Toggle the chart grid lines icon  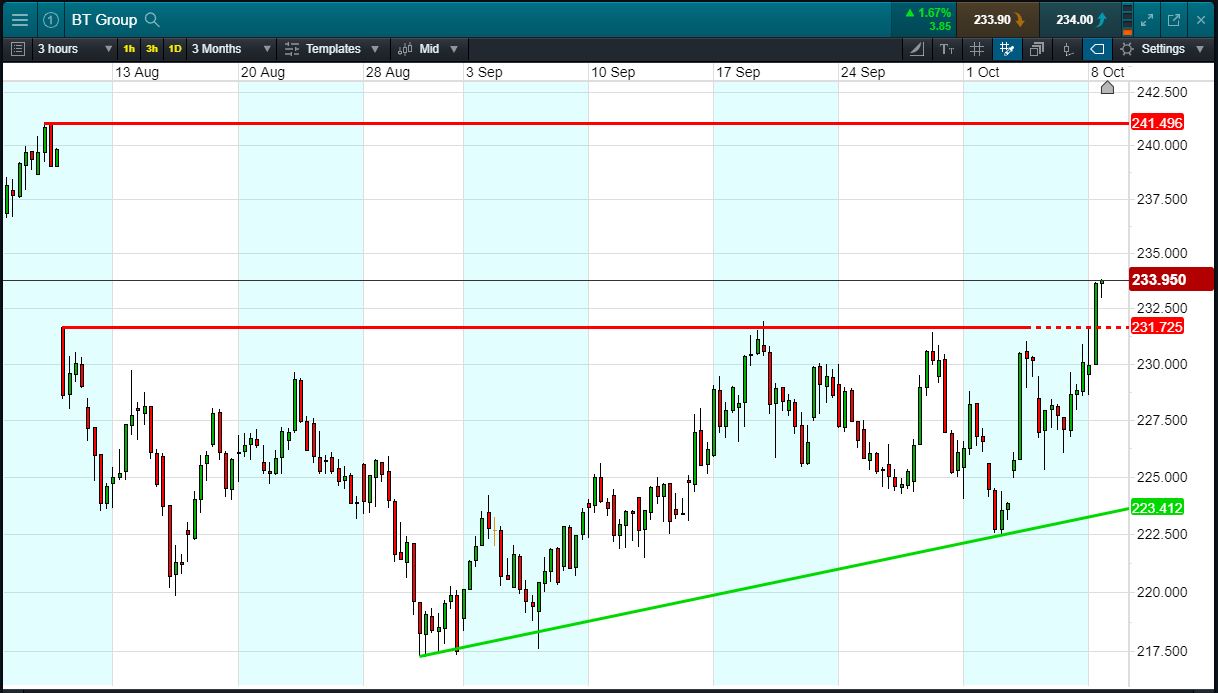pyautogui.click(x=977, y=49)
